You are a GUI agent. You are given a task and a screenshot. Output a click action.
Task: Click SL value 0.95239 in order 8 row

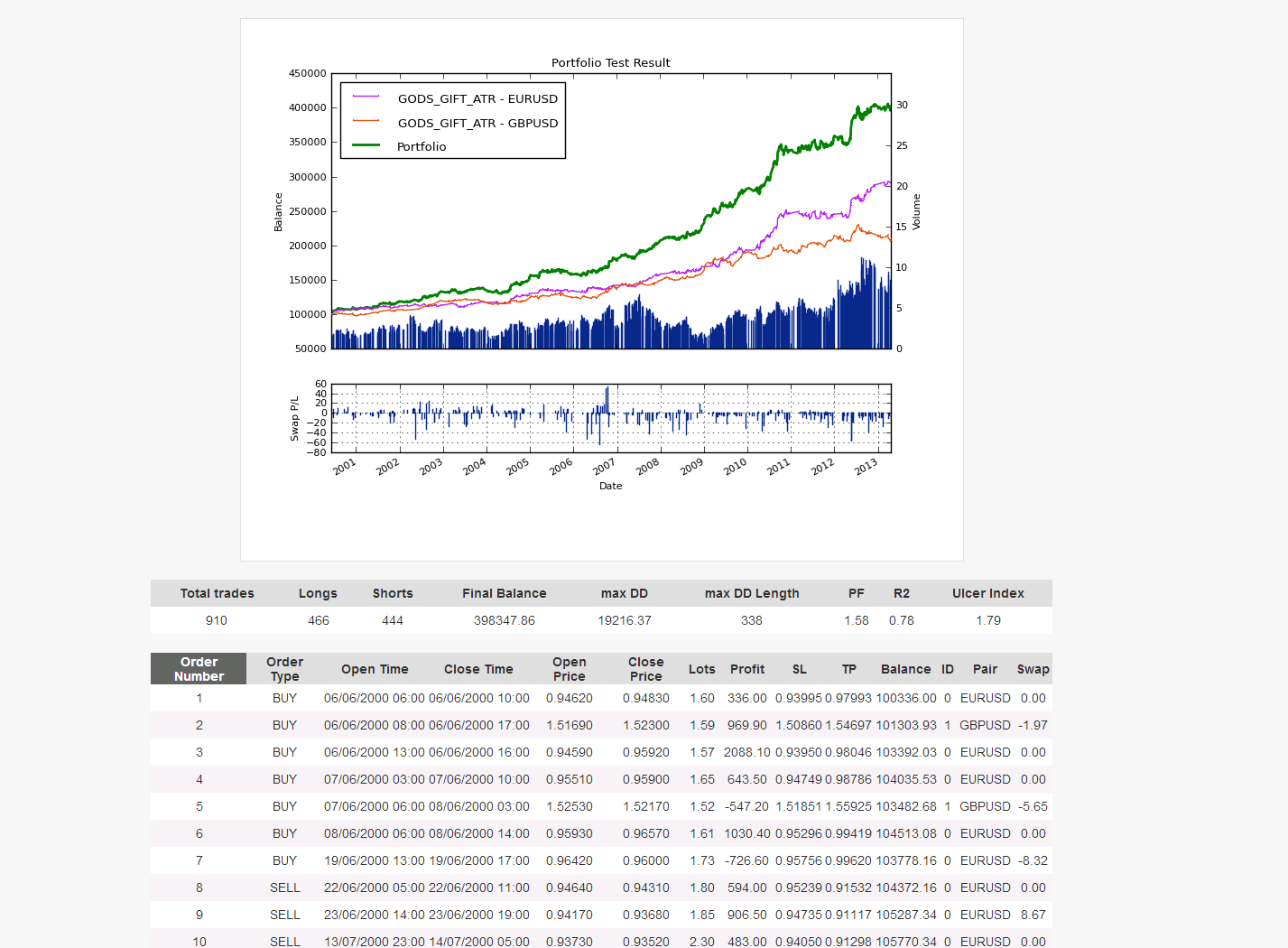pyautogui.click(x=799, y=888)
